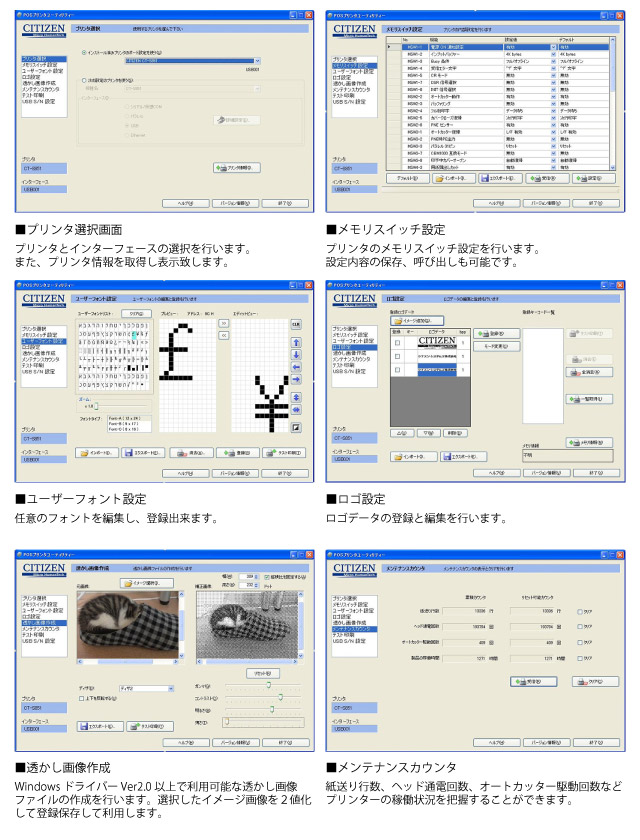Viewport: 640px width, 840px height.
Task: Click the Default button in Memory Switch window
Action: click(x=408, y=178)
